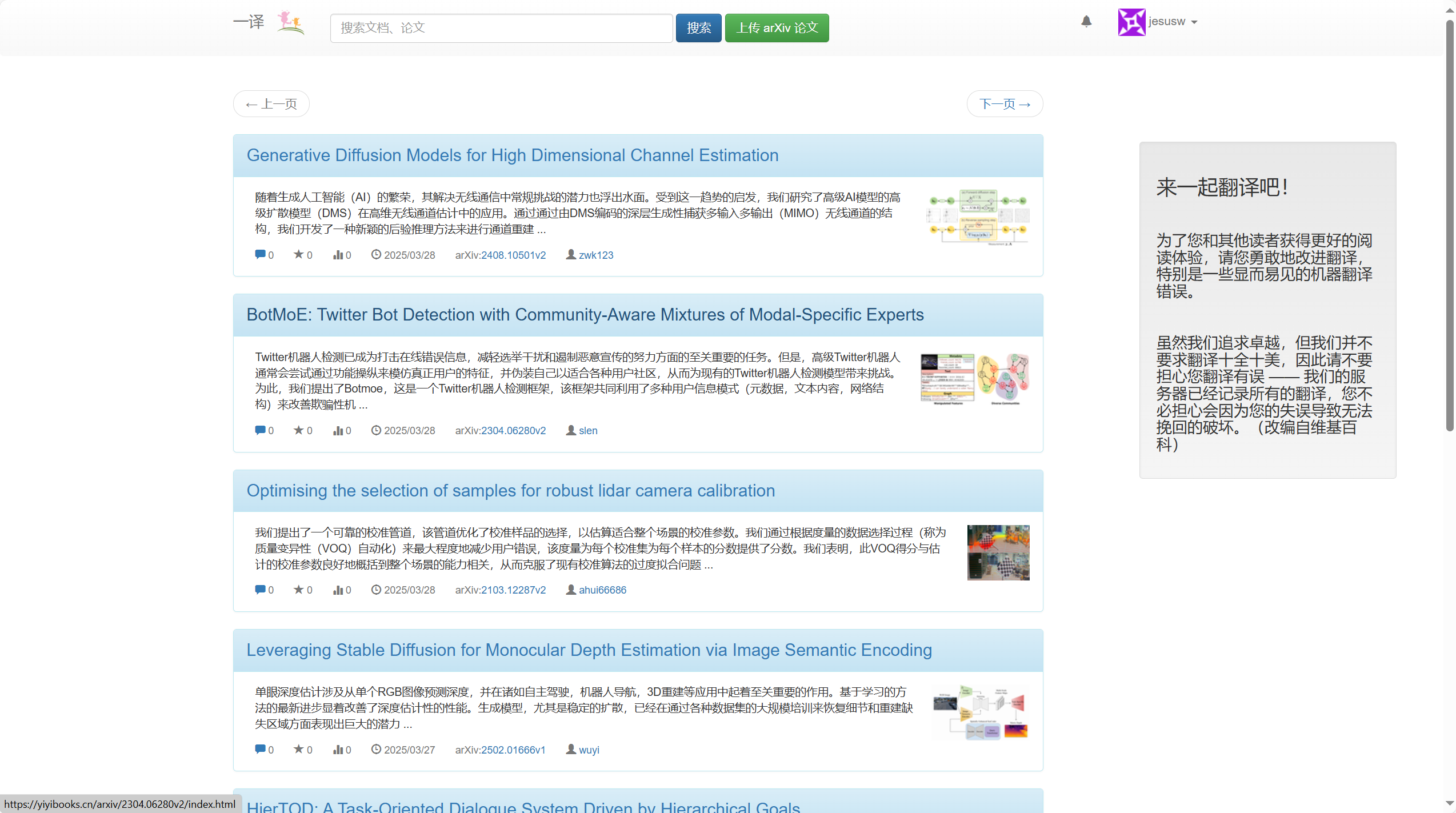Go to the previous page (上一页)
Screen dimensions: 1456x813
click(x=271, y=104)
